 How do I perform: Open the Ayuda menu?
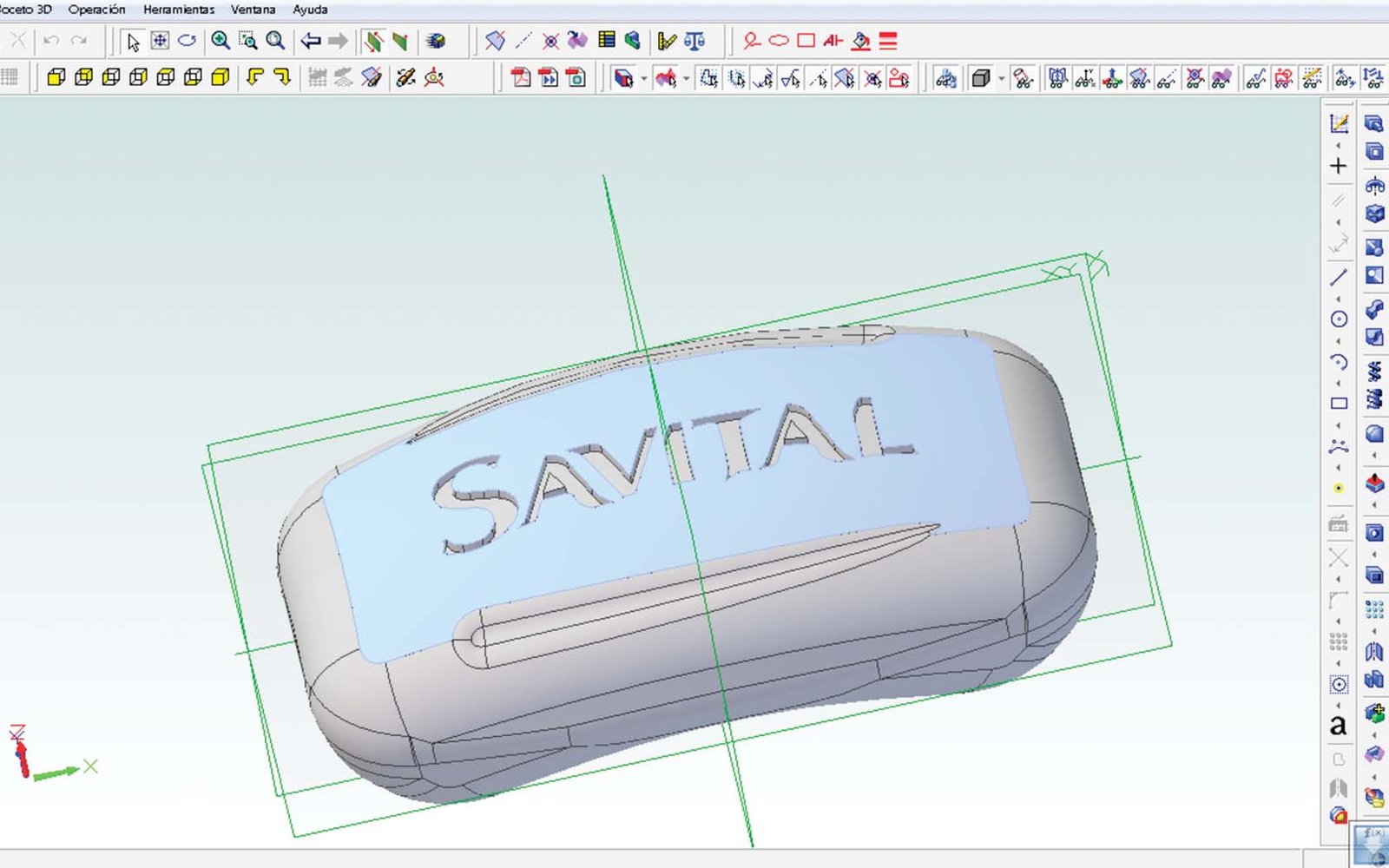pos(310,10)
